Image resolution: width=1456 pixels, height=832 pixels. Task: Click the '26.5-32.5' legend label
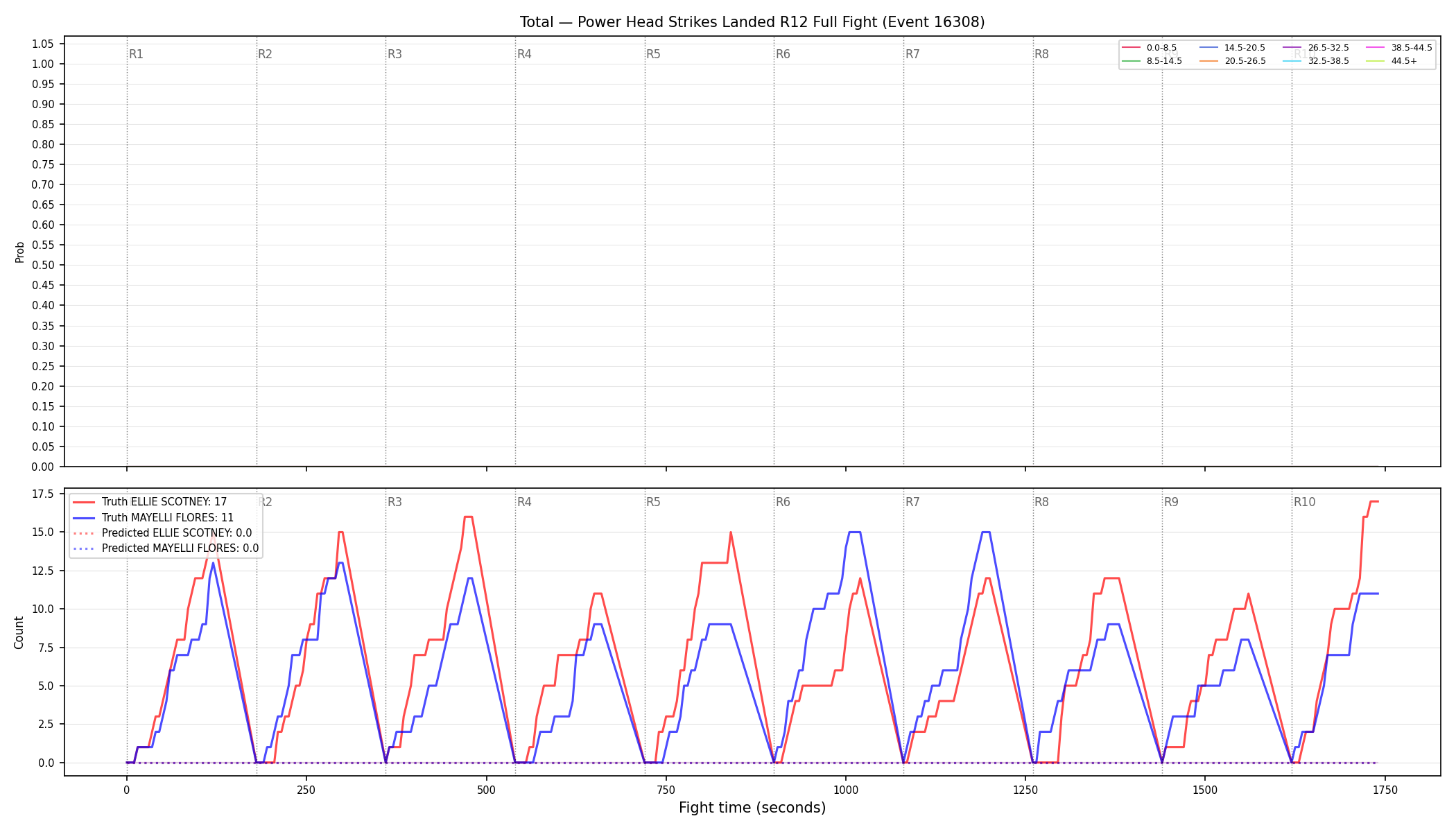click(1328, 48)
